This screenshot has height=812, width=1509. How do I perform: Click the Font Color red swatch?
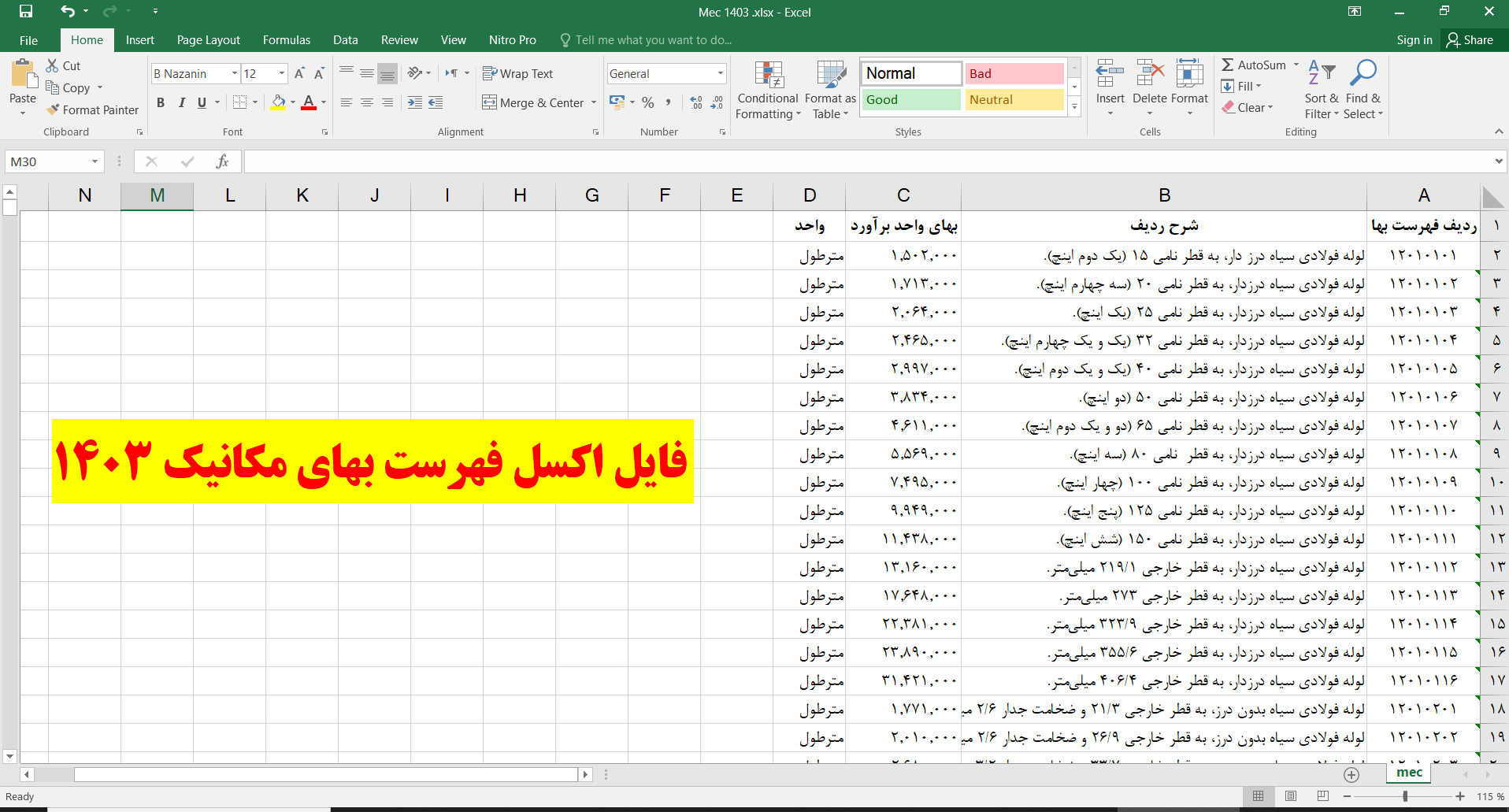click(308, 102)
